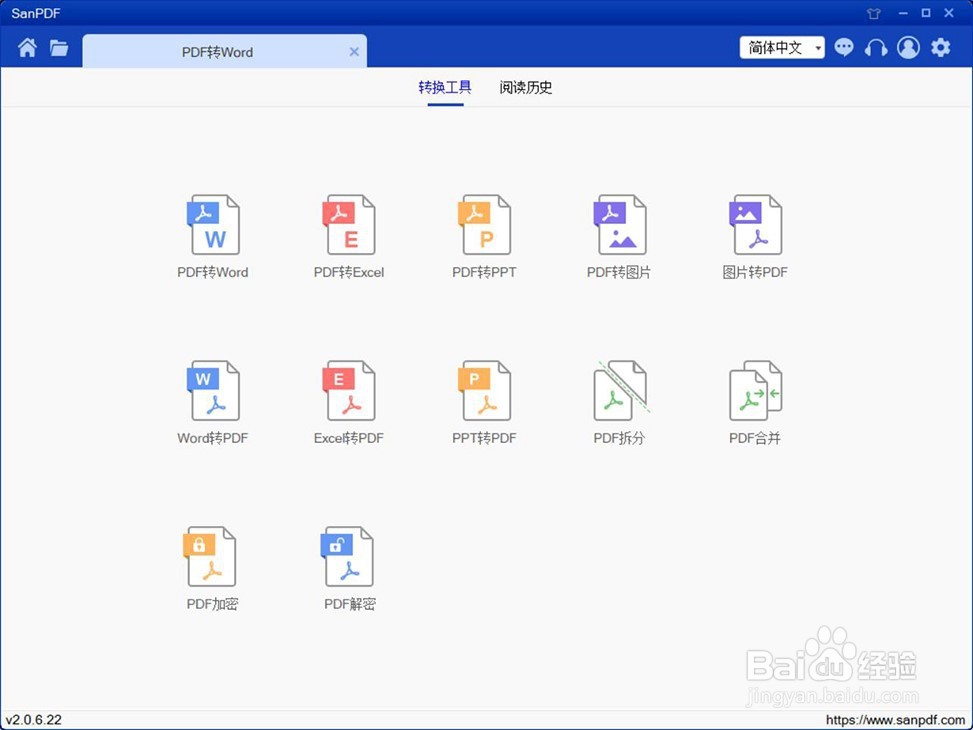
Task: Click the 图片转PDF label text
Action: pos(755,273)
